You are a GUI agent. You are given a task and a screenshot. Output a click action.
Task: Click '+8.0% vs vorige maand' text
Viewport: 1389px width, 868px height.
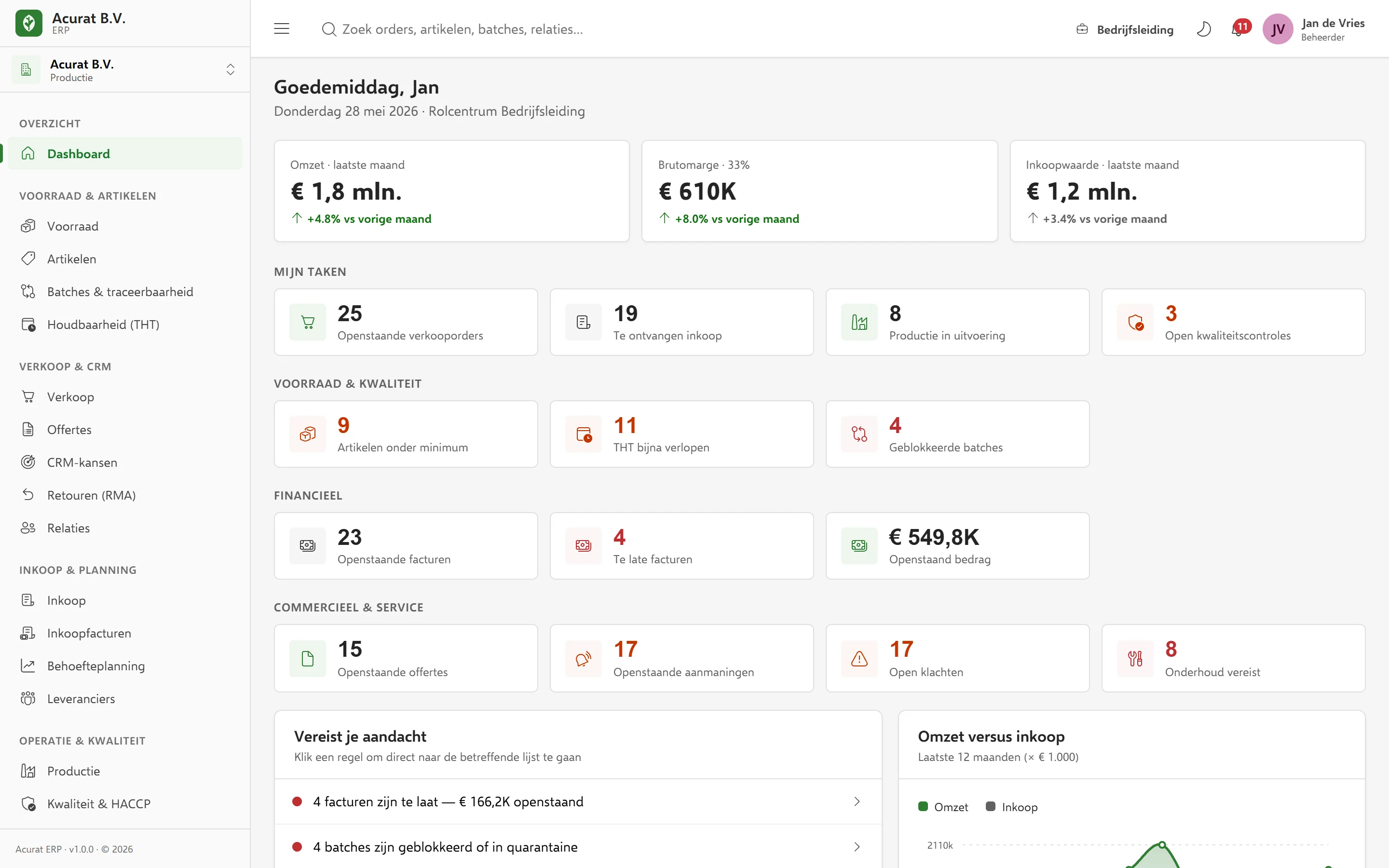tap(737, 219)
